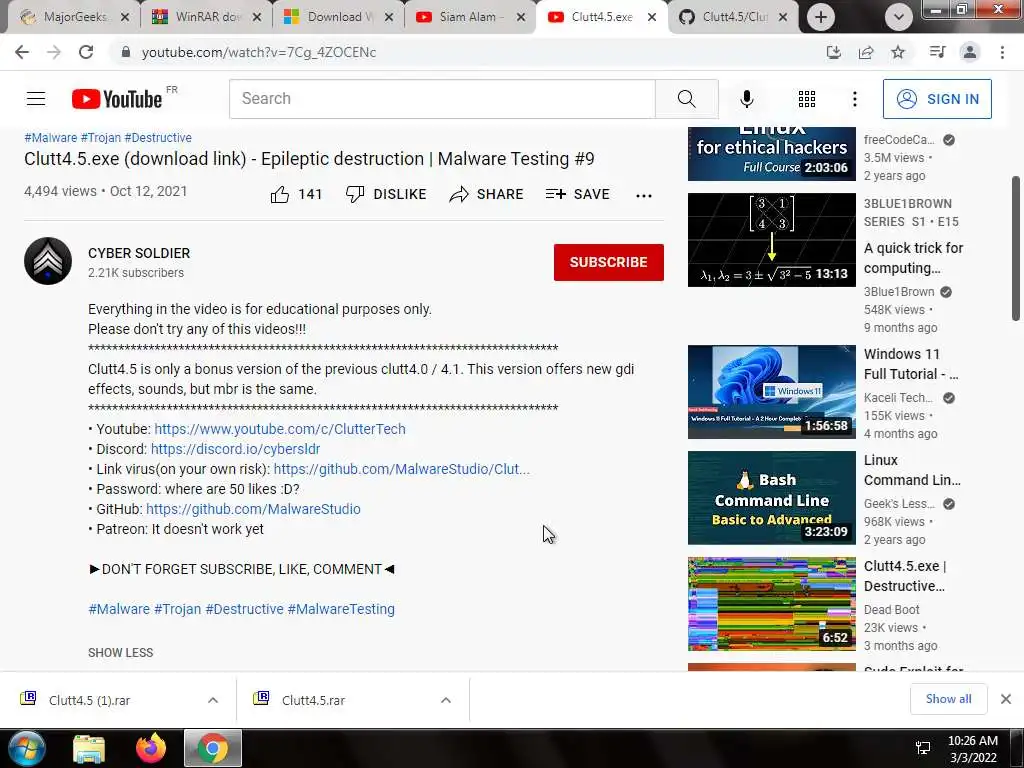
Task: Open the ClutterTech YouTube link
Action: click(x=280, y=429)
